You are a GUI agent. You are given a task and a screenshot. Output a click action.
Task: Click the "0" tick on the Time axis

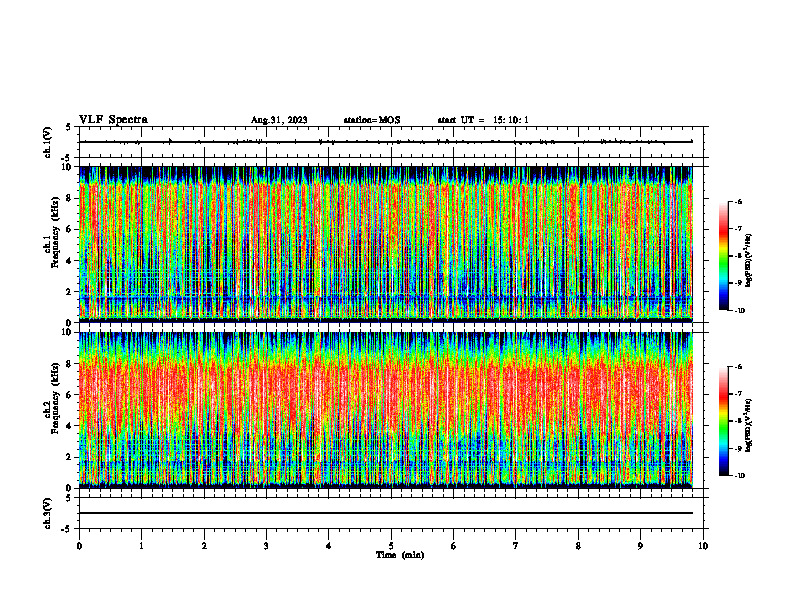[x=79, y=546]
